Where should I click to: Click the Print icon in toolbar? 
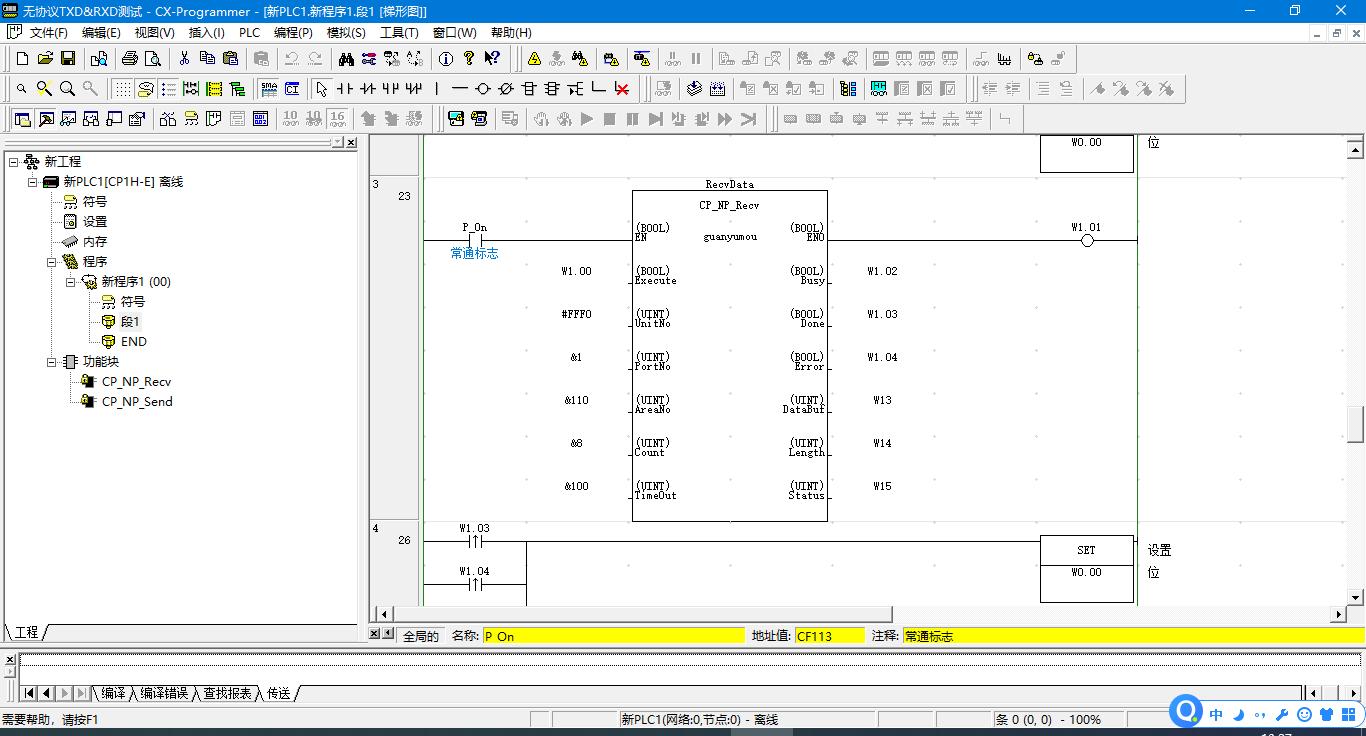pos(130,59)
